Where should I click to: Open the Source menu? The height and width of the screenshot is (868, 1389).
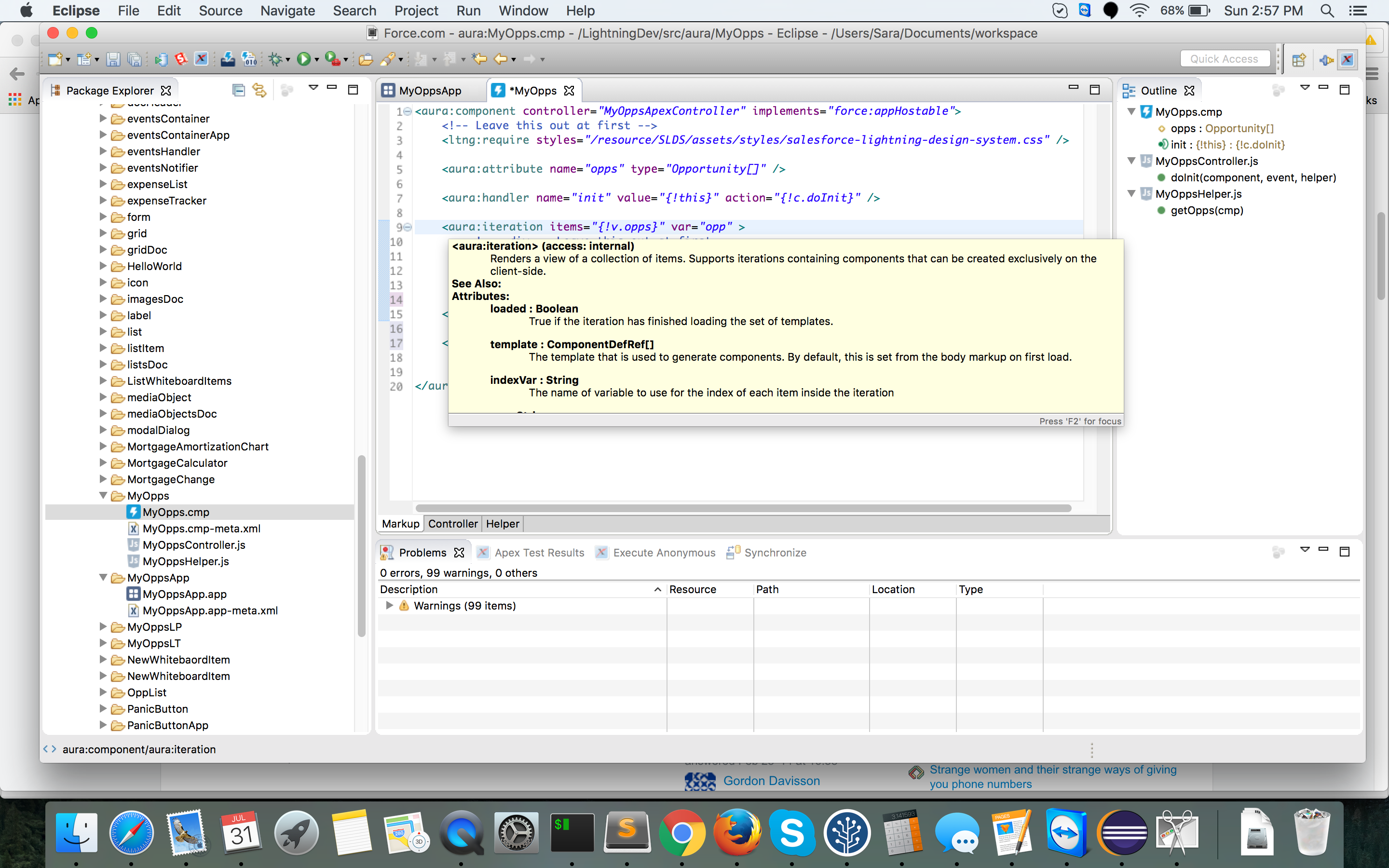[220, 10]
